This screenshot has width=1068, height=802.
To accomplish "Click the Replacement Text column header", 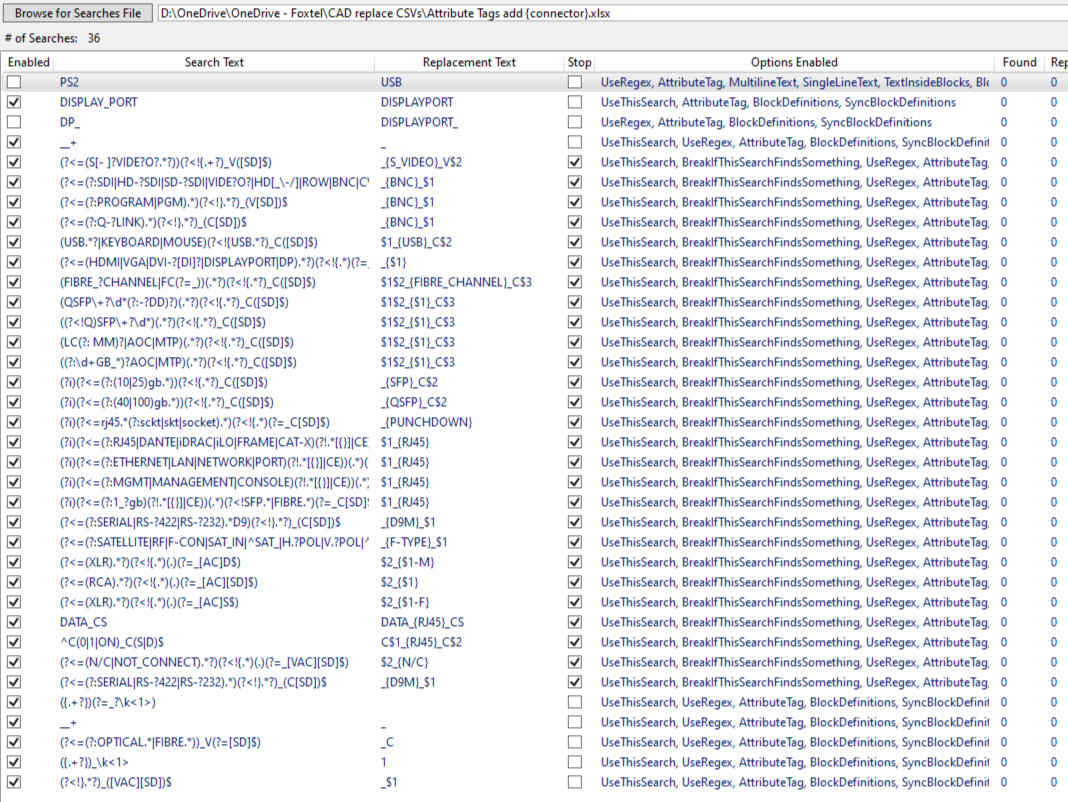I will pyautogui.click(x=469, y=62).
